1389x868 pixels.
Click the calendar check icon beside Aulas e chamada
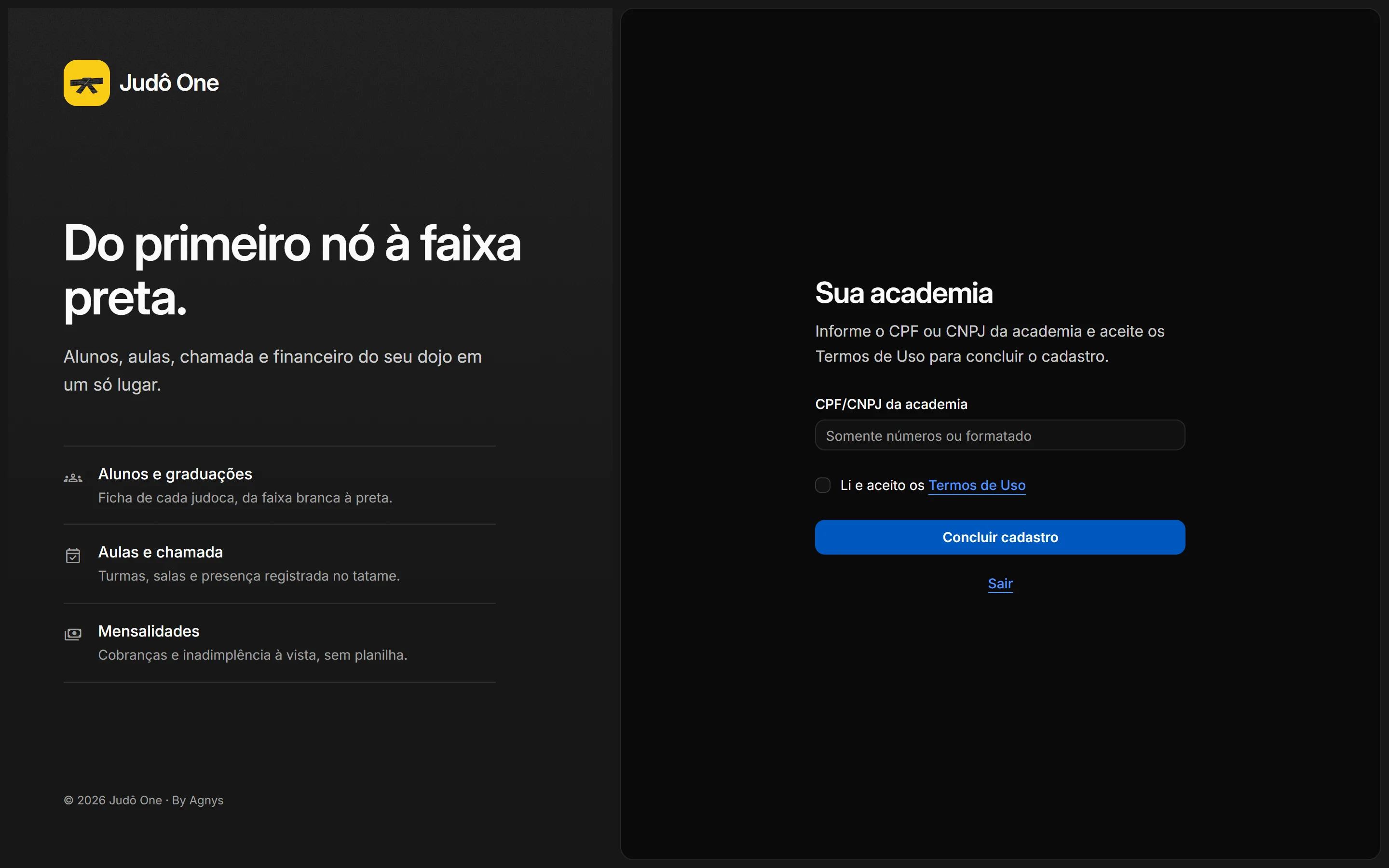(73, 556)
